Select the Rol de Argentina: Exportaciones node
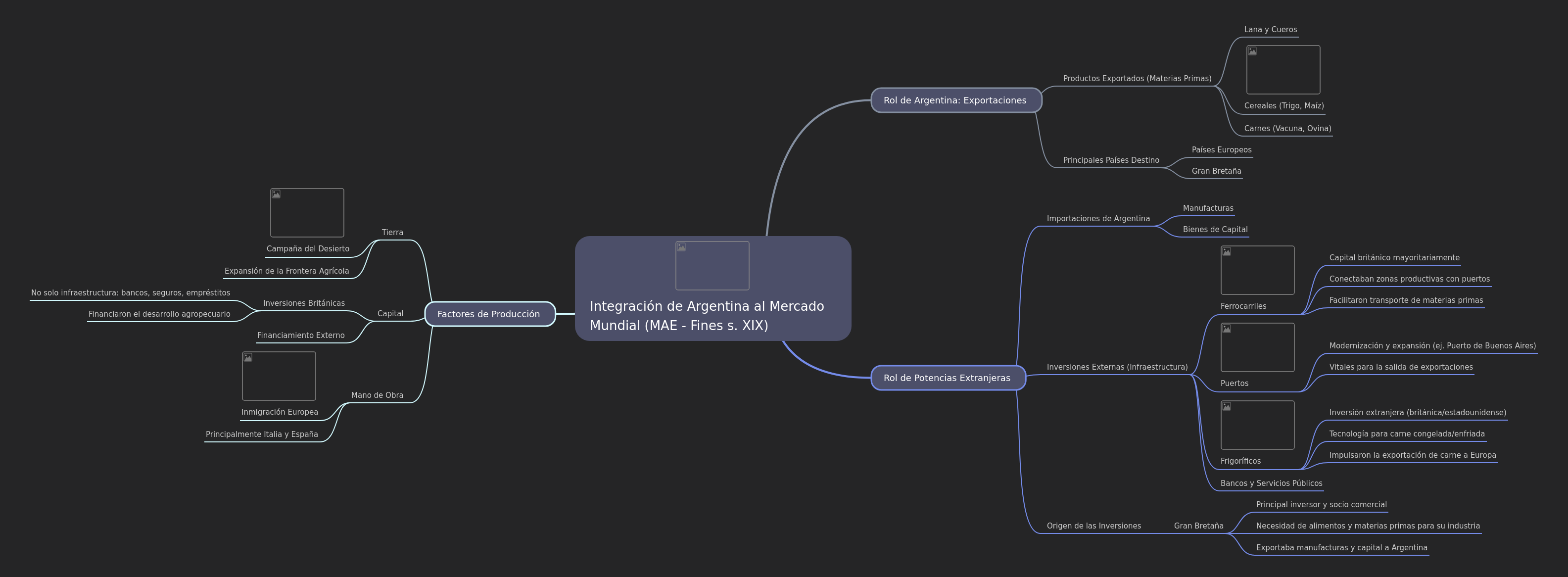The height and width of the screenshot is (577, 1568). click(956, 100)
